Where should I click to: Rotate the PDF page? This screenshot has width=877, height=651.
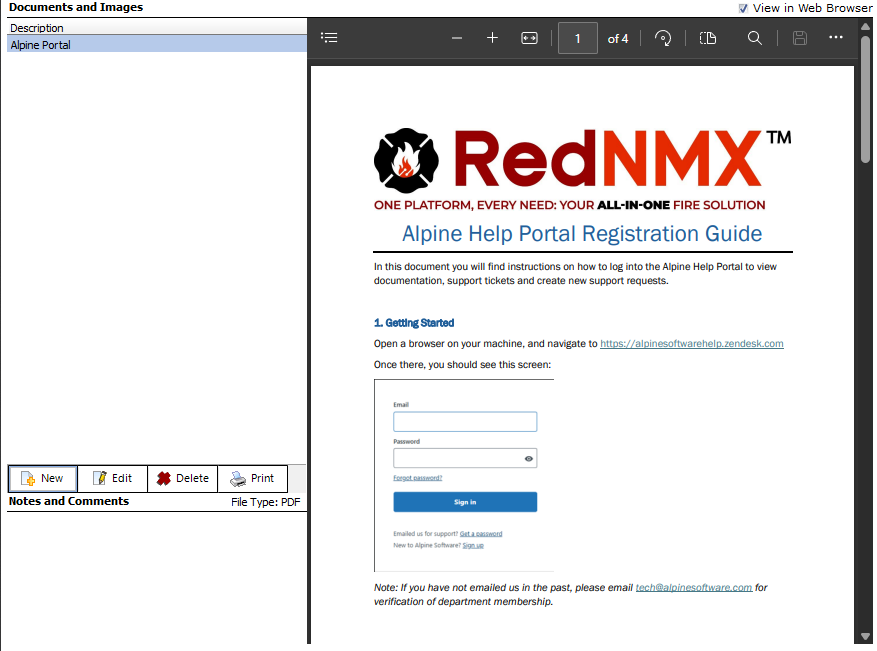click(x=663, y=38)
